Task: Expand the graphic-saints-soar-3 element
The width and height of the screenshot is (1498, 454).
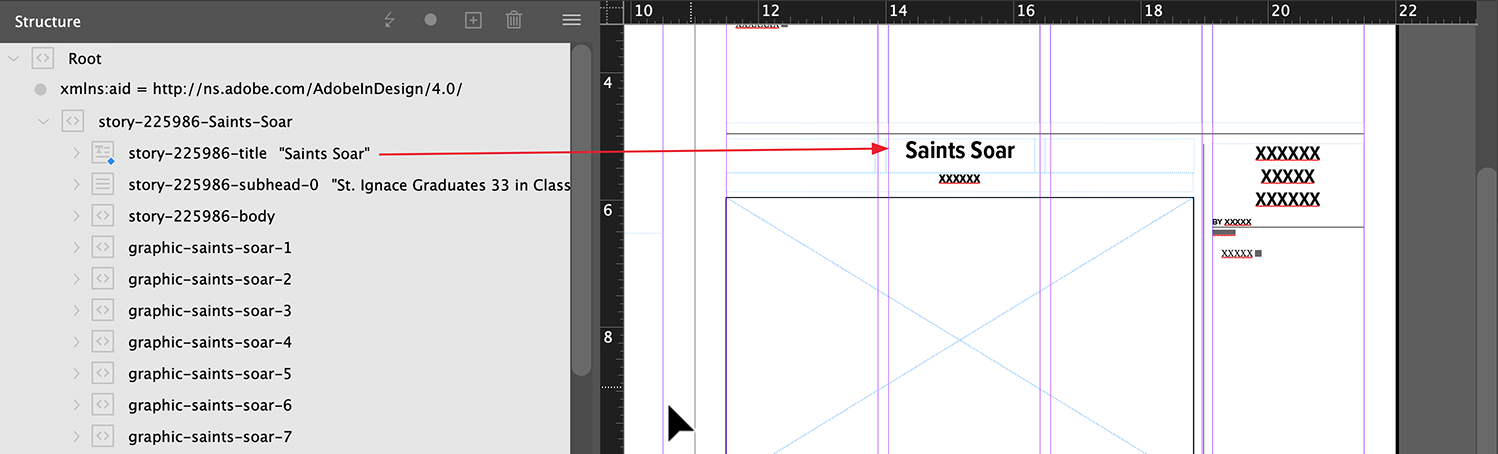Action: coord(76,310)
